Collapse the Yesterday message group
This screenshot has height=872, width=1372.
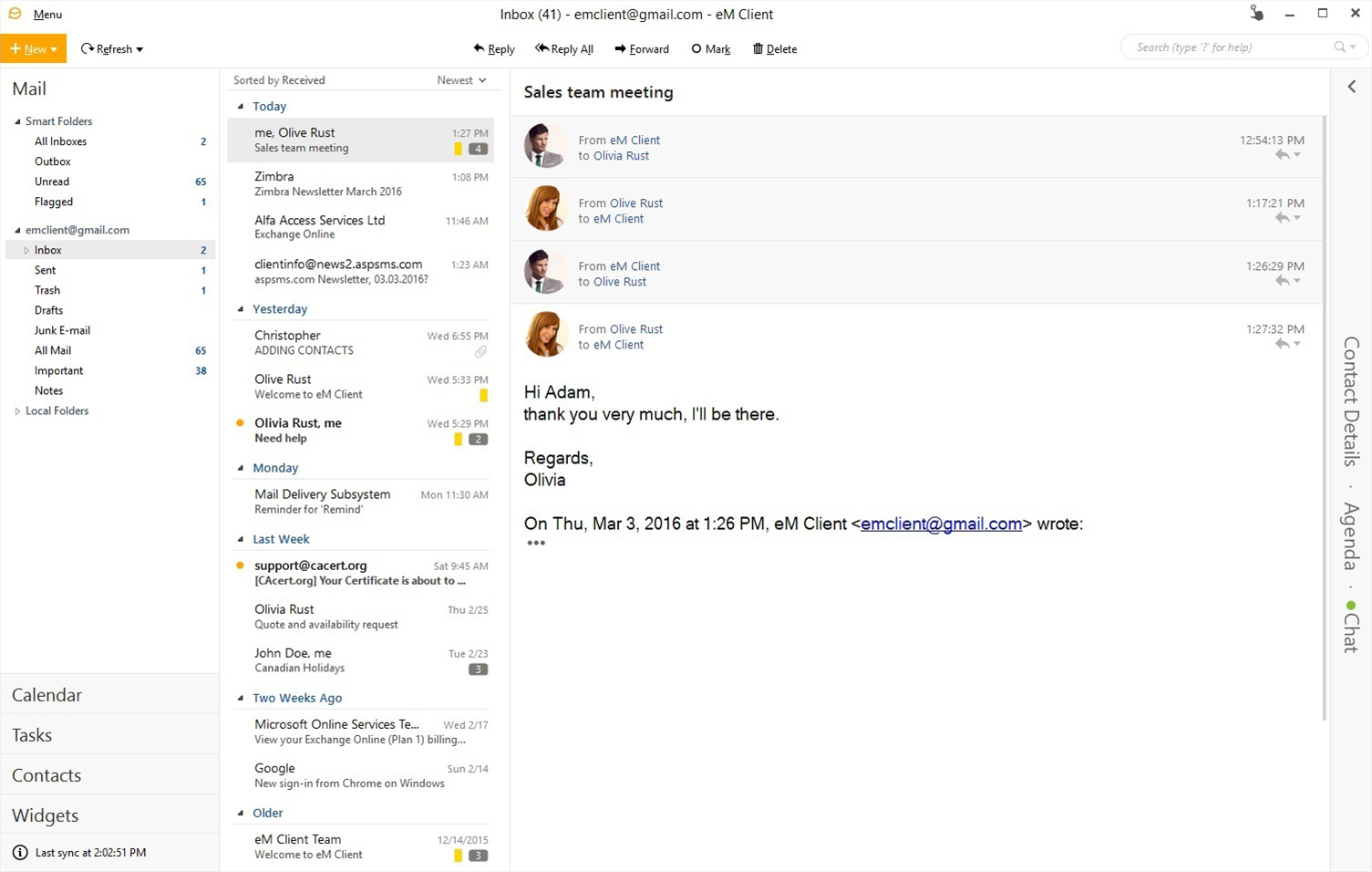(x=241, y=309)
